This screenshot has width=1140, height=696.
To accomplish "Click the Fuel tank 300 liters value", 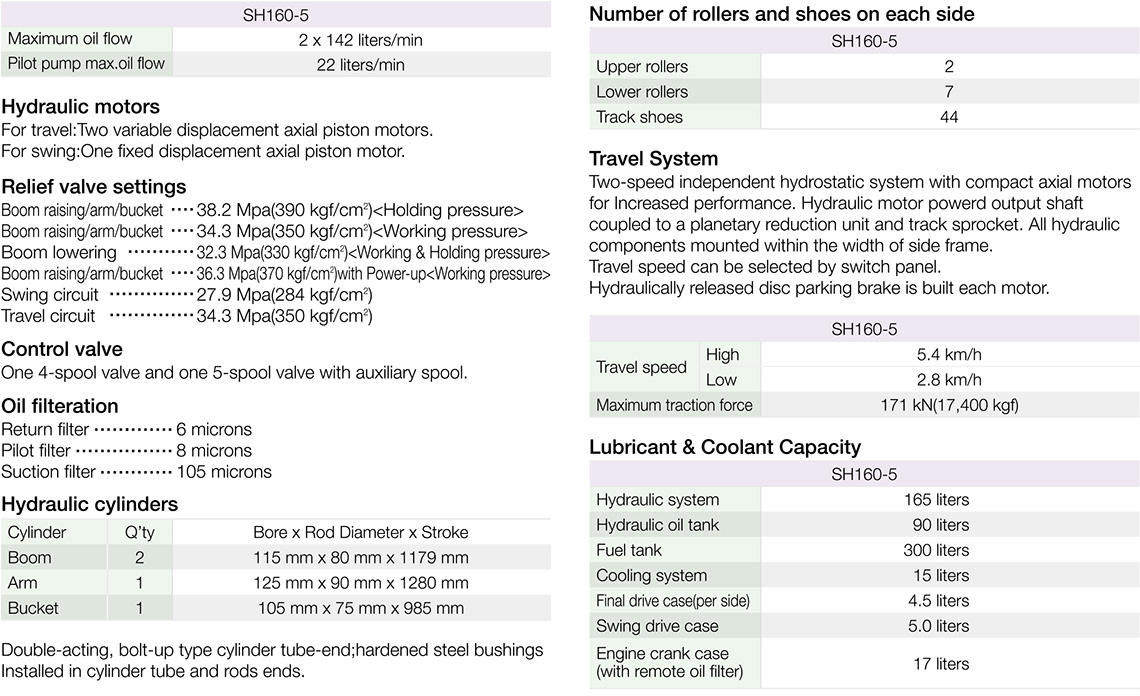I will [x=936, y=550].
